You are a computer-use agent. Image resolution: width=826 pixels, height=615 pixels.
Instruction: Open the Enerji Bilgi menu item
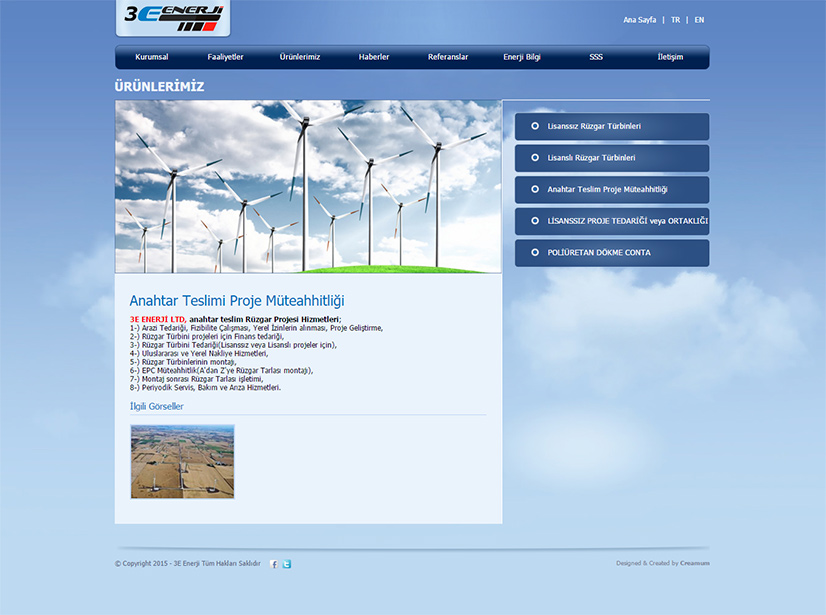(x=522, y=57)
